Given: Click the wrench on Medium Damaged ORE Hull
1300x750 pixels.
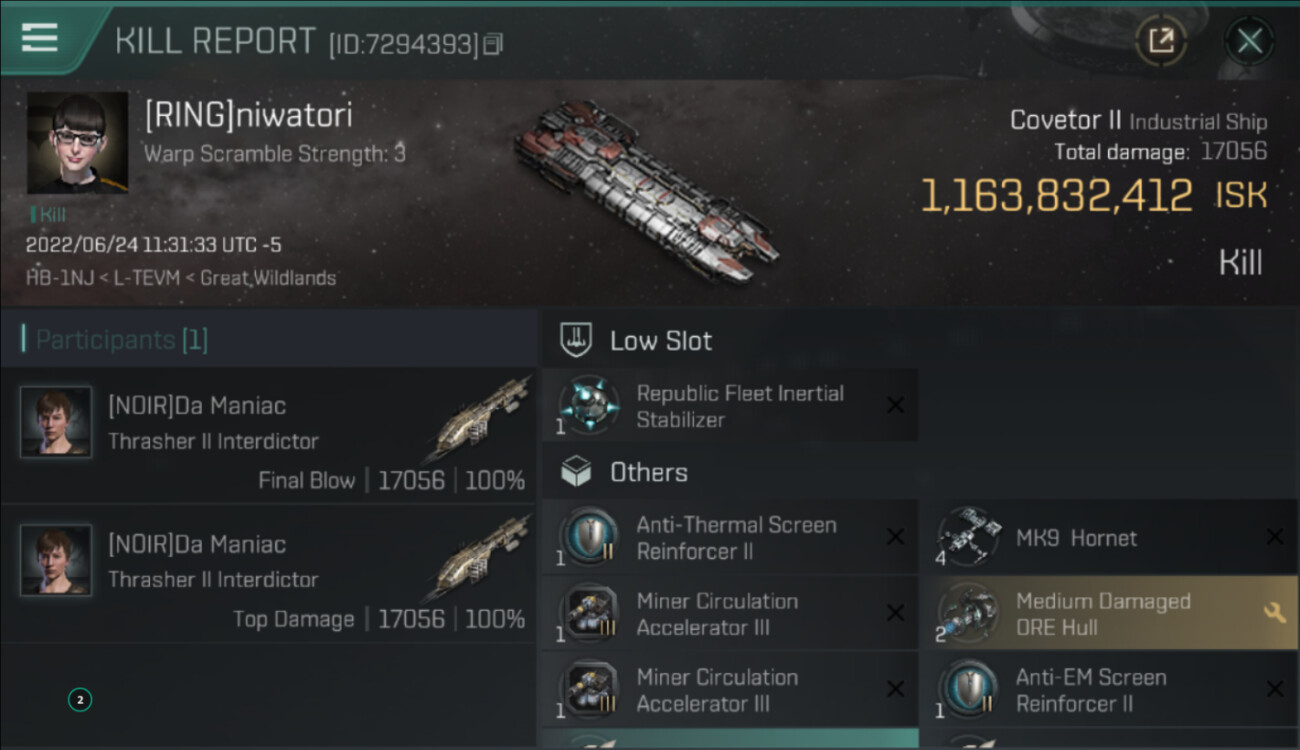Looking at the screenshot, I should (x=1274, y=613).
